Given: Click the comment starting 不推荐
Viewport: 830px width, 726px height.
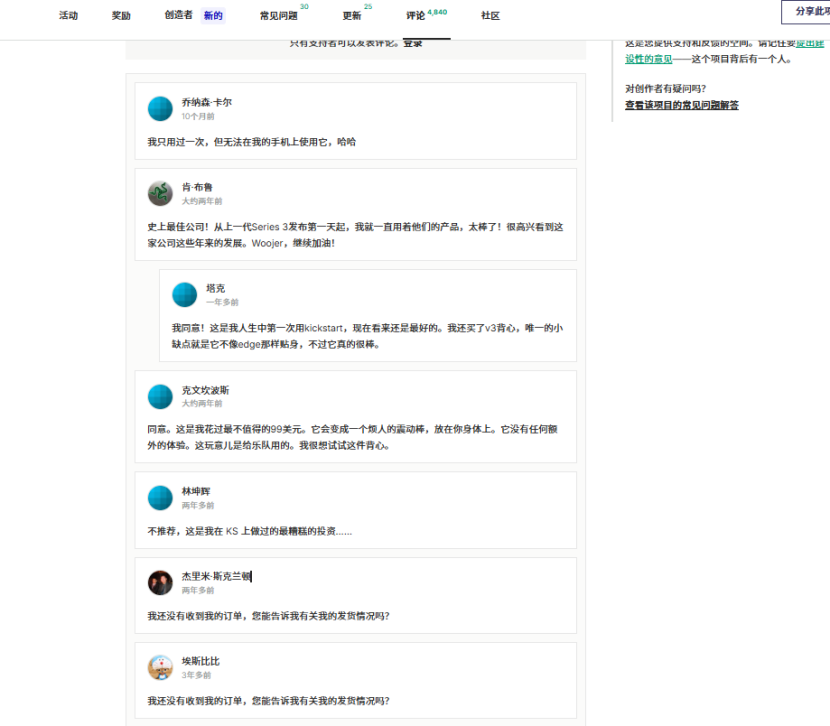Looking at the screenshot, I should [x=250, y=531].
